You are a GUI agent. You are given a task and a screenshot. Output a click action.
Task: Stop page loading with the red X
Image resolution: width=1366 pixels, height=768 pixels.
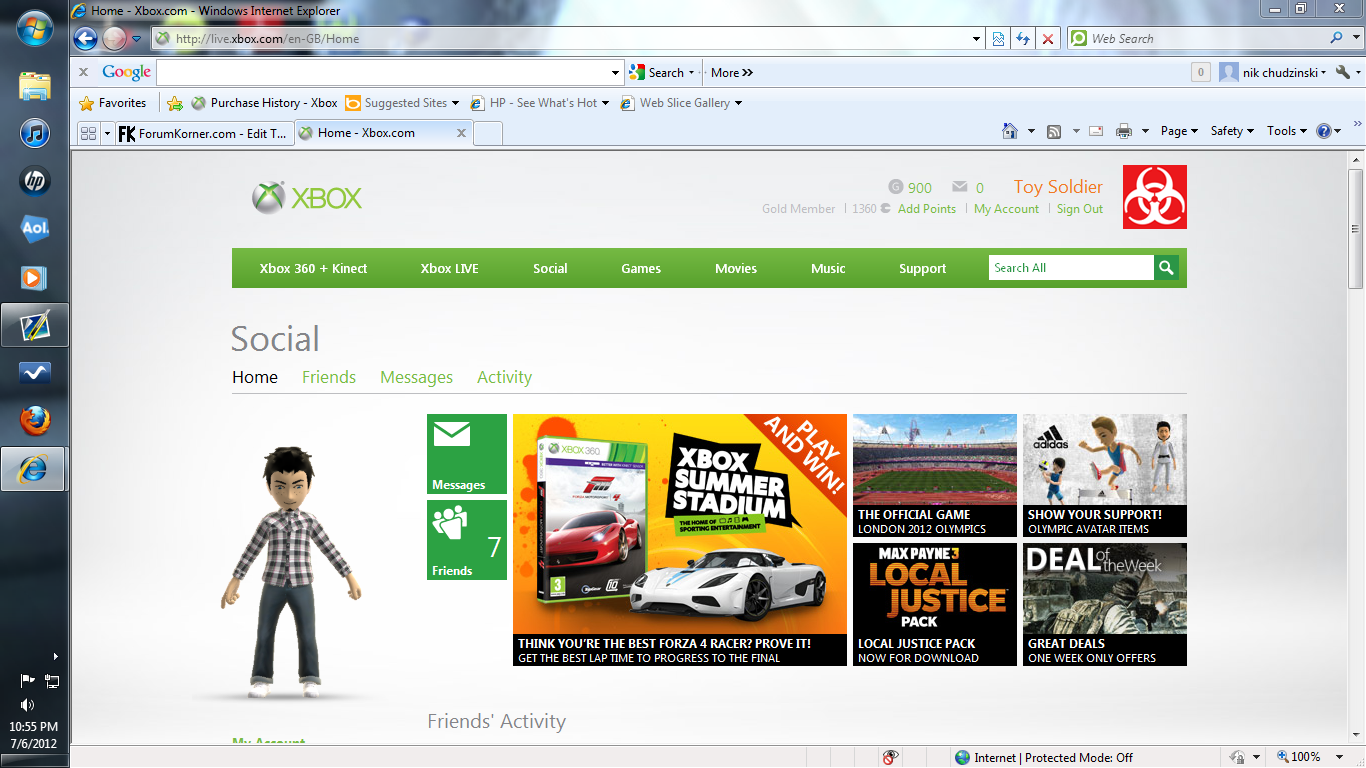(1047, 39)
